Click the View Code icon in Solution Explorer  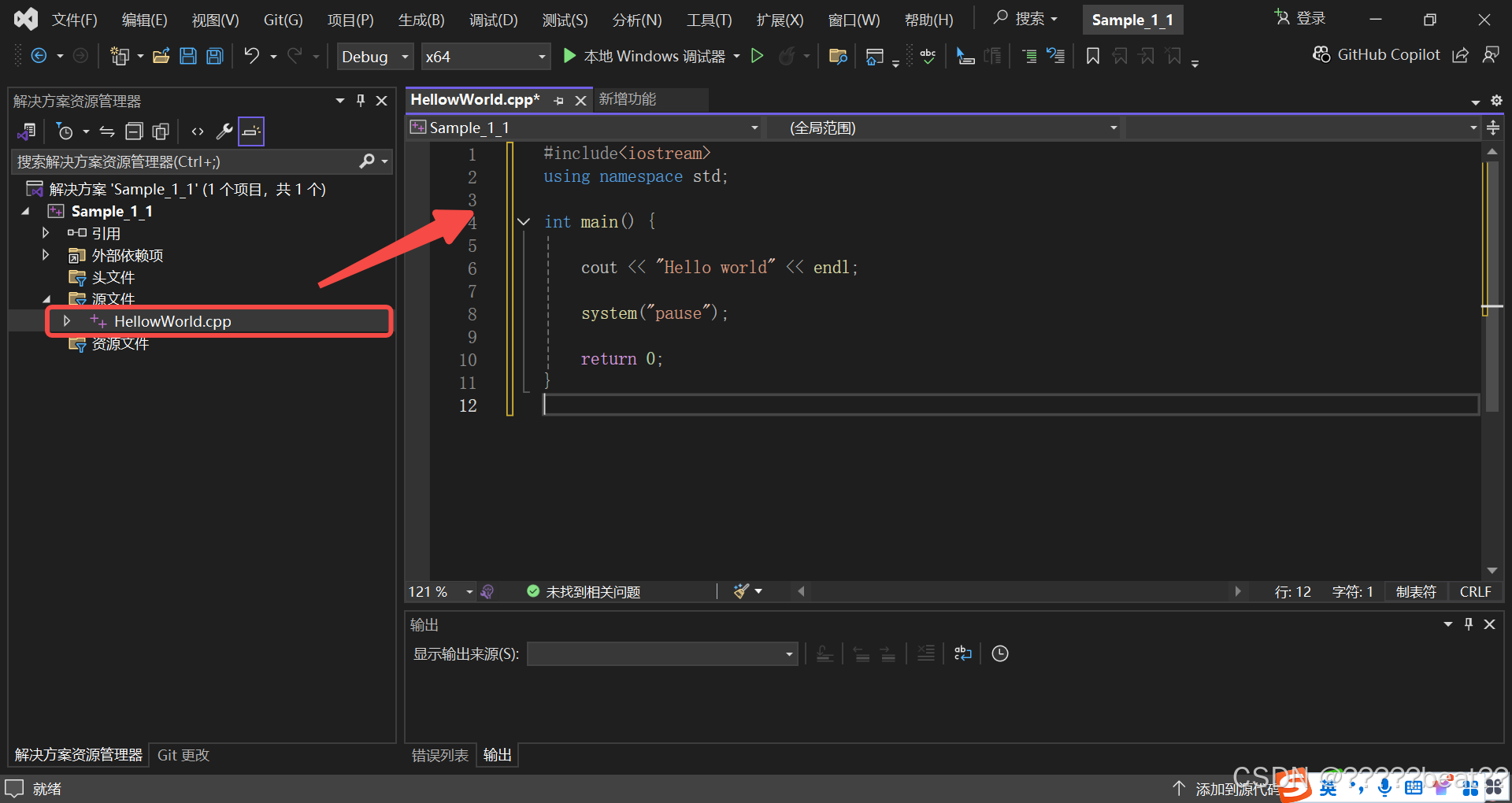[198, 131]
